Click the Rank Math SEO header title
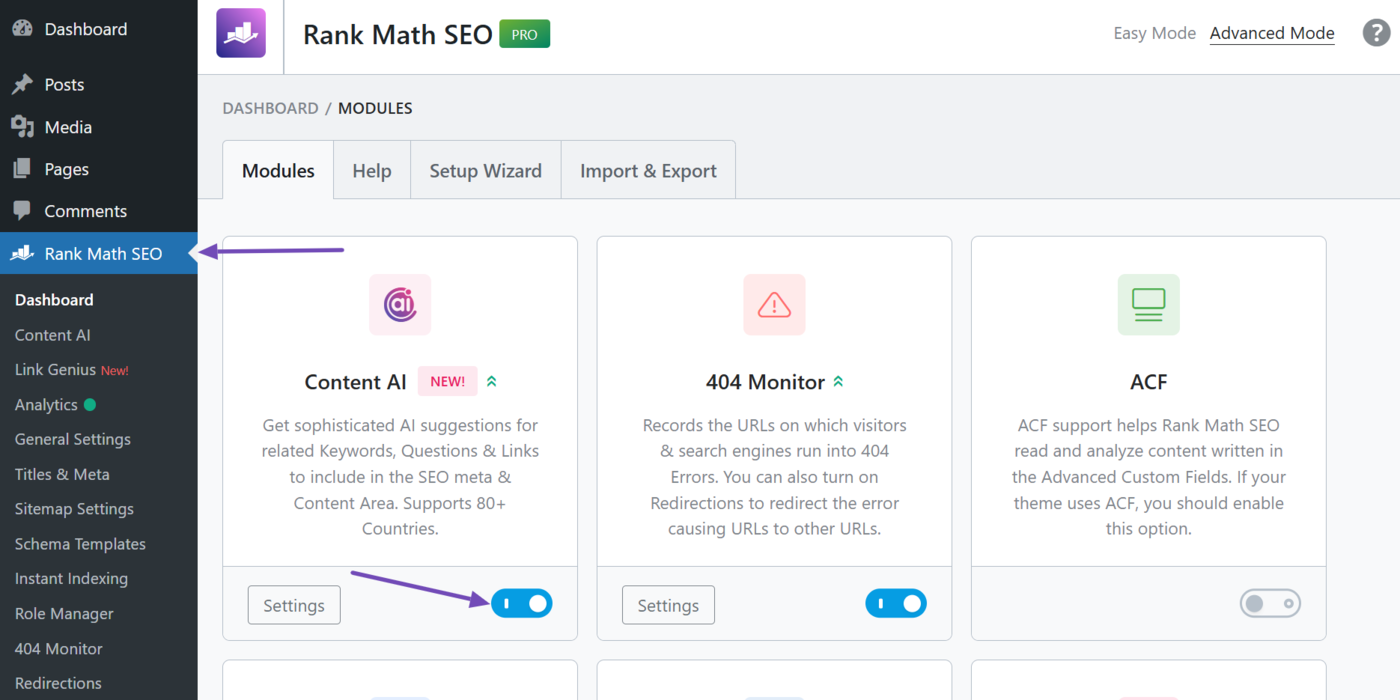 tap(398, 34)
